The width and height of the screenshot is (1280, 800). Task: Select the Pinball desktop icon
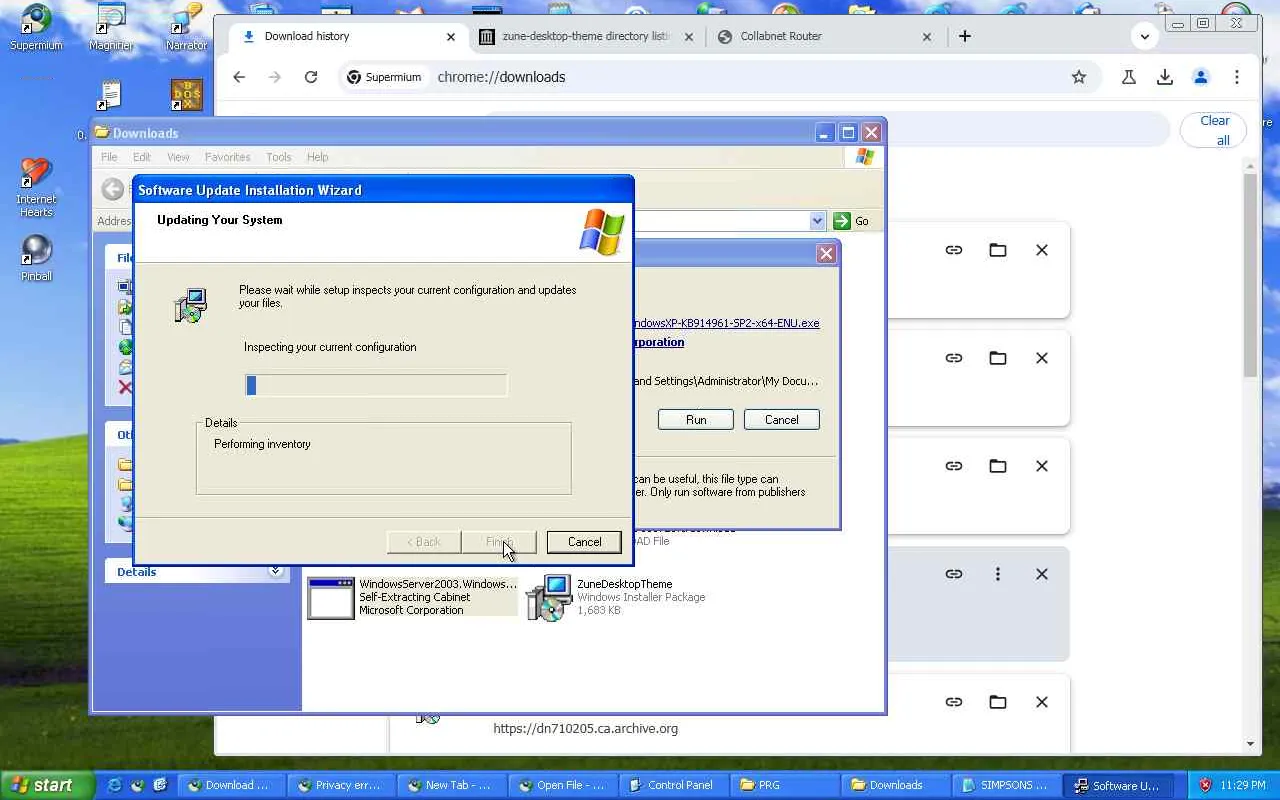click(36, 258)
